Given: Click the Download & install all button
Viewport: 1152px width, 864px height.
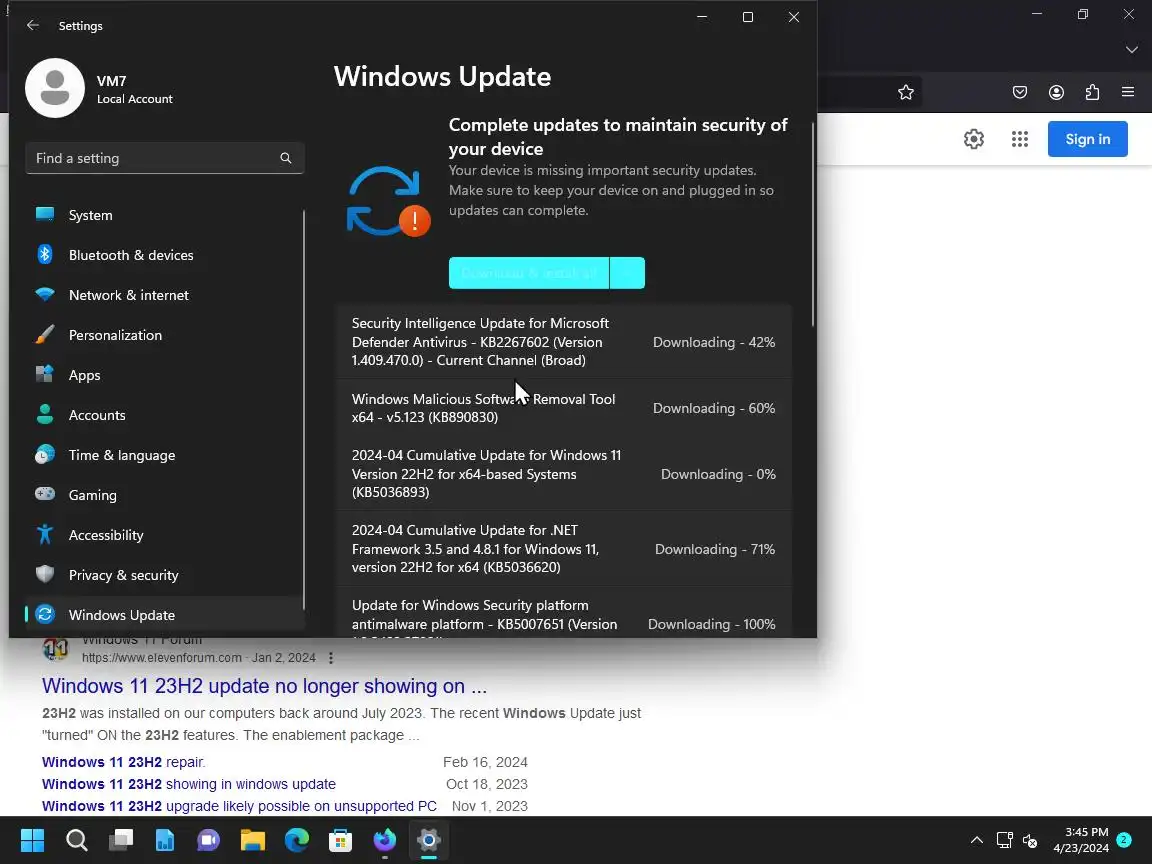Looking at the screenshot, I should coord(529,273).
